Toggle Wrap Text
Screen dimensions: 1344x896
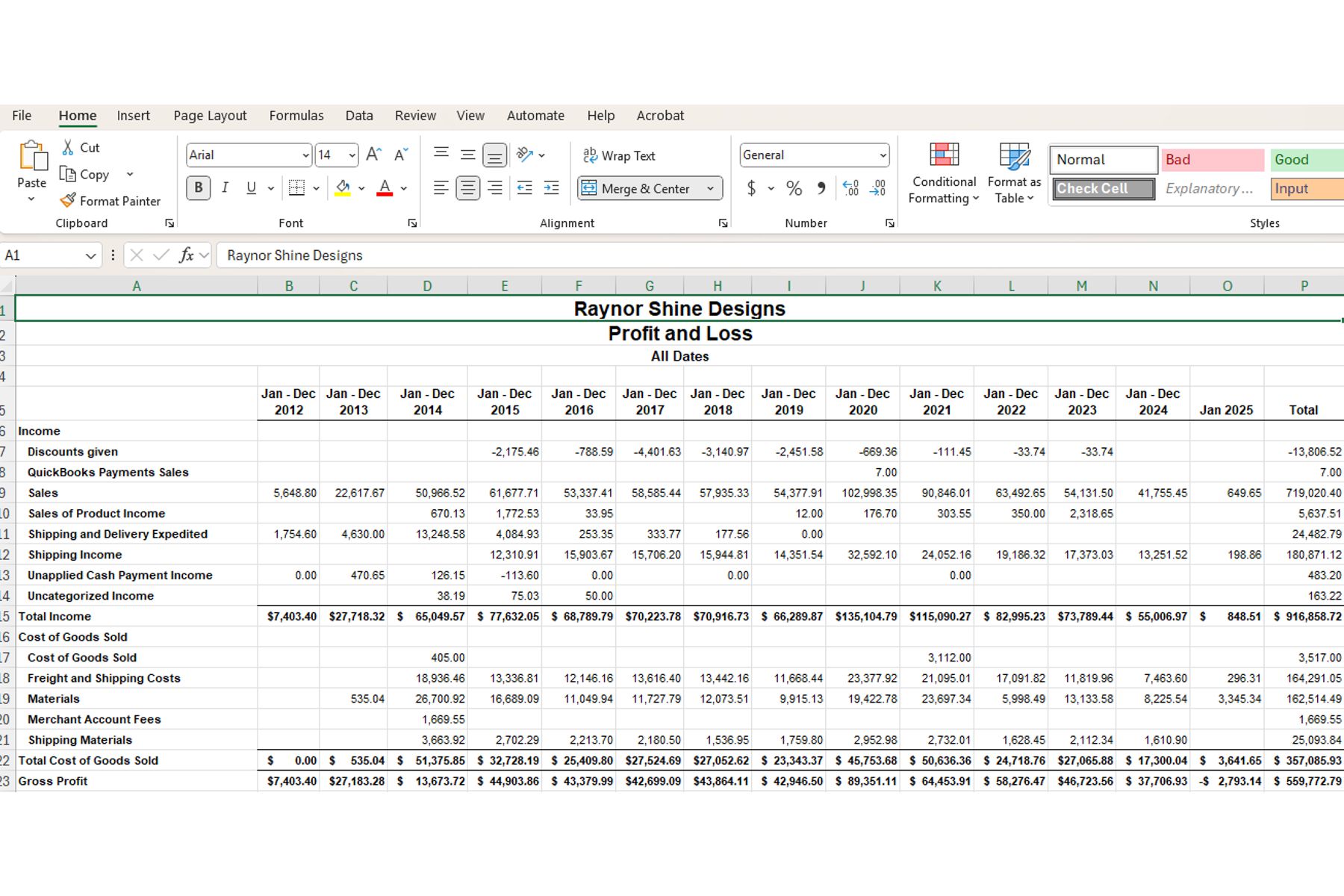click(x=618, y=155)
